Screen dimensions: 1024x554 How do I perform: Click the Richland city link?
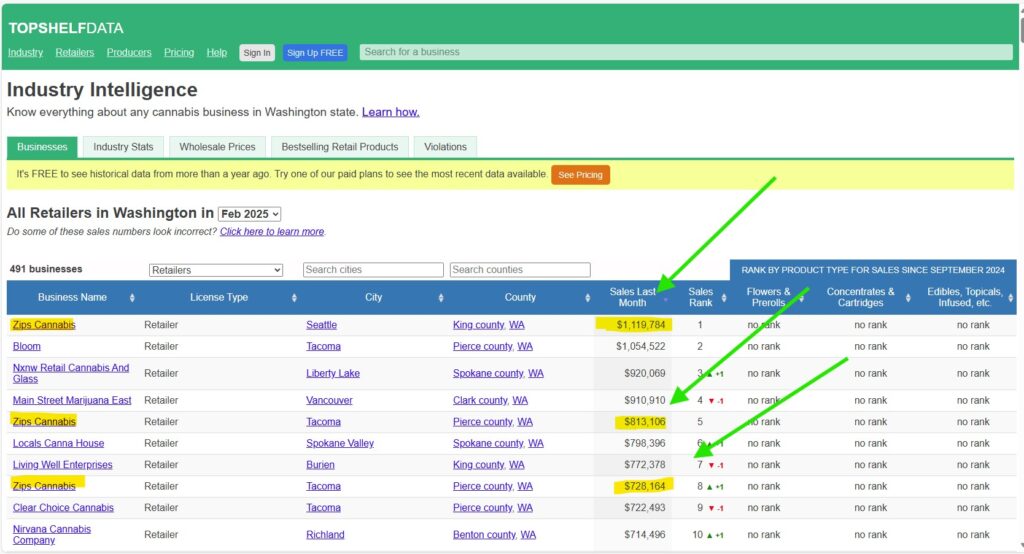[325, 534]
